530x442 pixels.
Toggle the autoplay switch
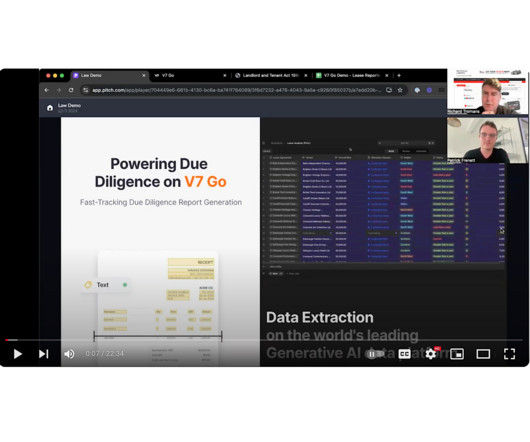[x=375, y=354]
